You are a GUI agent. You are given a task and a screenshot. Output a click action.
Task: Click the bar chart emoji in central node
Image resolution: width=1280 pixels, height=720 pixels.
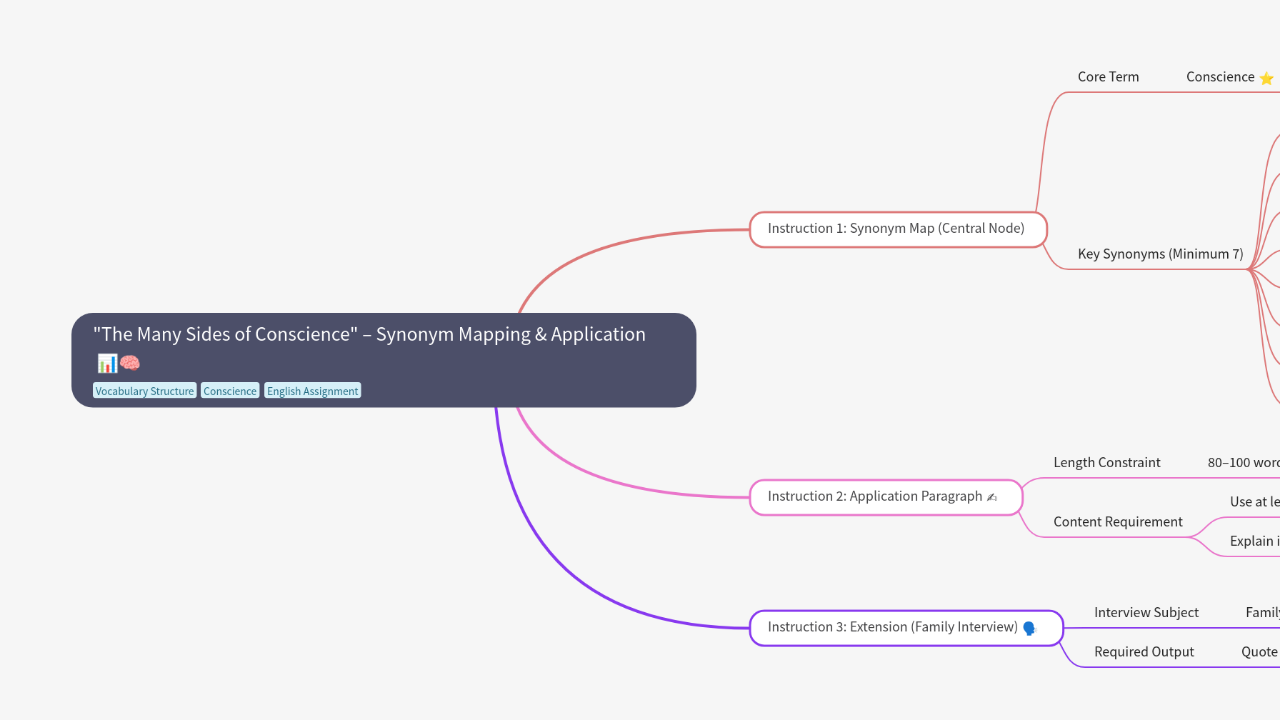click(x=106, y=363)
